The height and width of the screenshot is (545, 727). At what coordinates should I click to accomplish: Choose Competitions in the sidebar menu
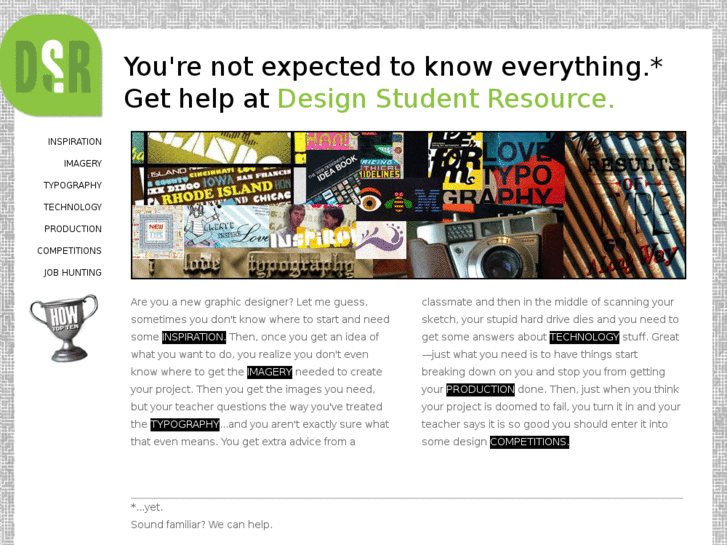click(x=69, y=251)
